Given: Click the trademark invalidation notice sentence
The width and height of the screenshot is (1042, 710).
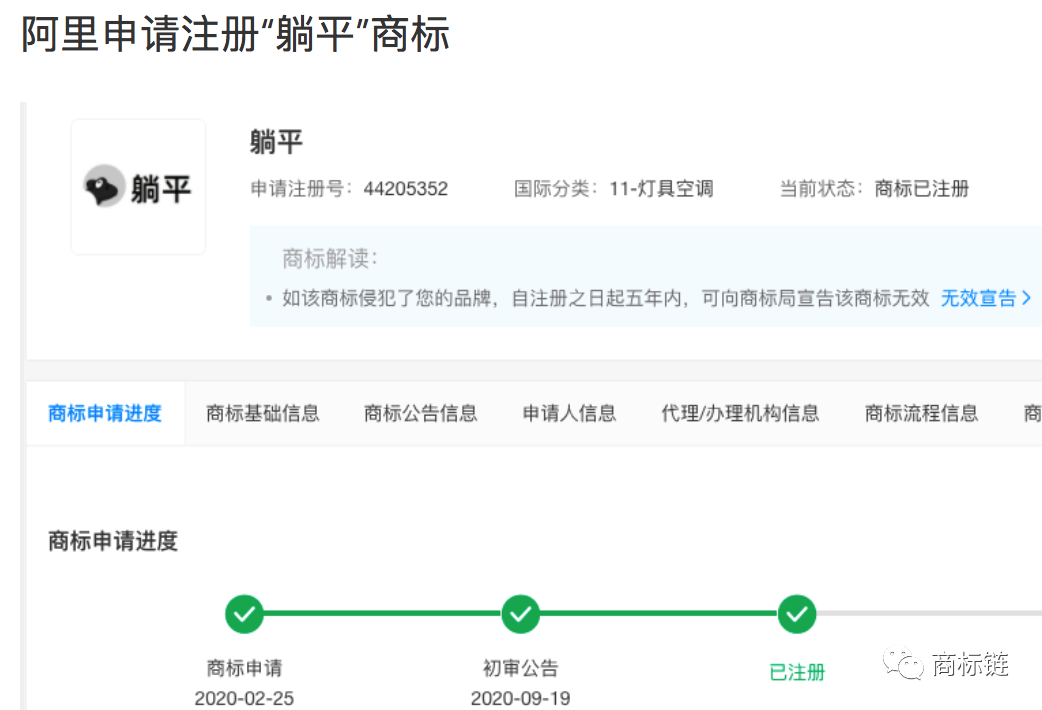Looking at the screenshot, I should (605, 298).
